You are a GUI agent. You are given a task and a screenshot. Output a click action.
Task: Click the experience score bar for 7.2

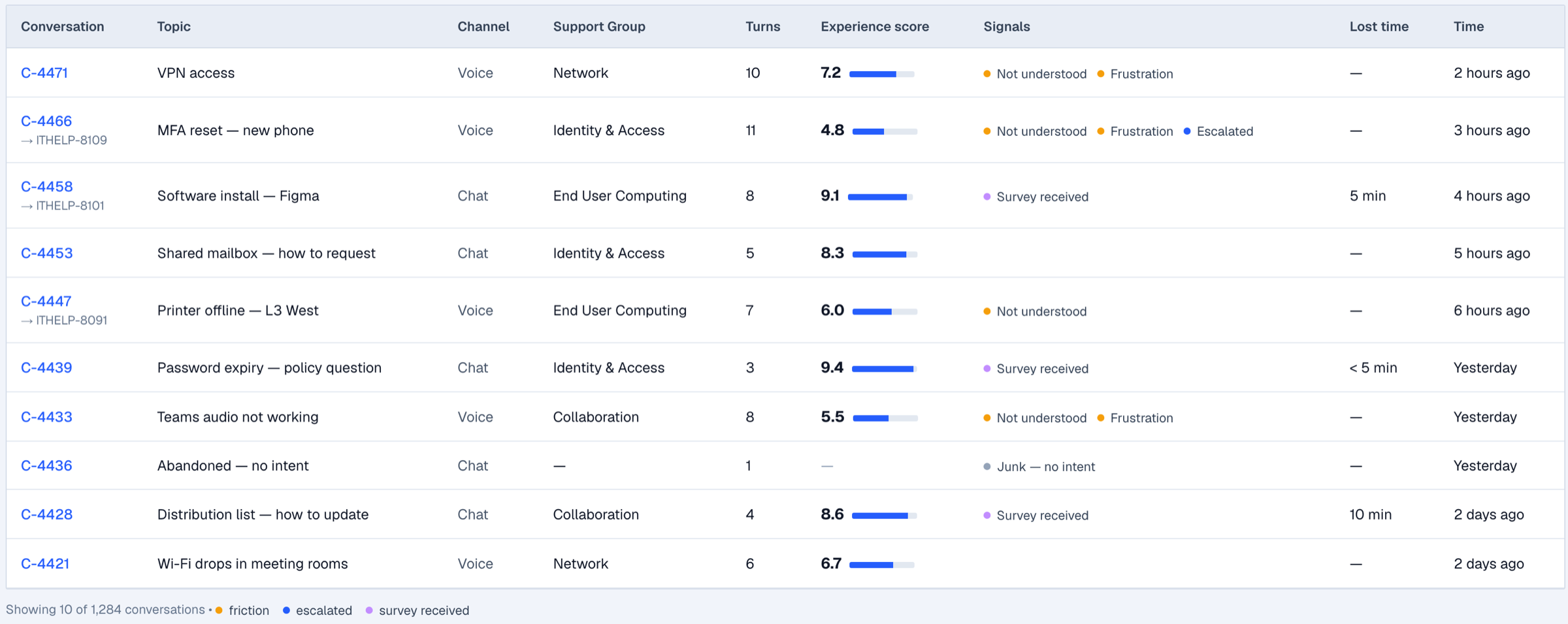(x=881, y=74)
